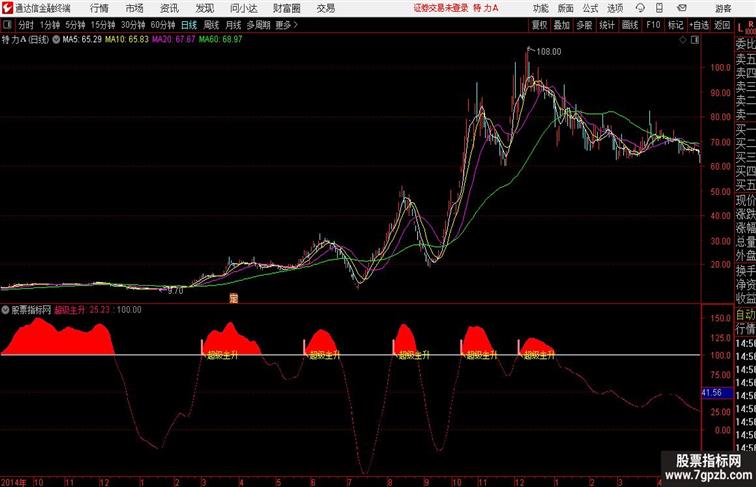756x487 pixels.
Task: Open the mail envelope icon
Action: (682, 8)
